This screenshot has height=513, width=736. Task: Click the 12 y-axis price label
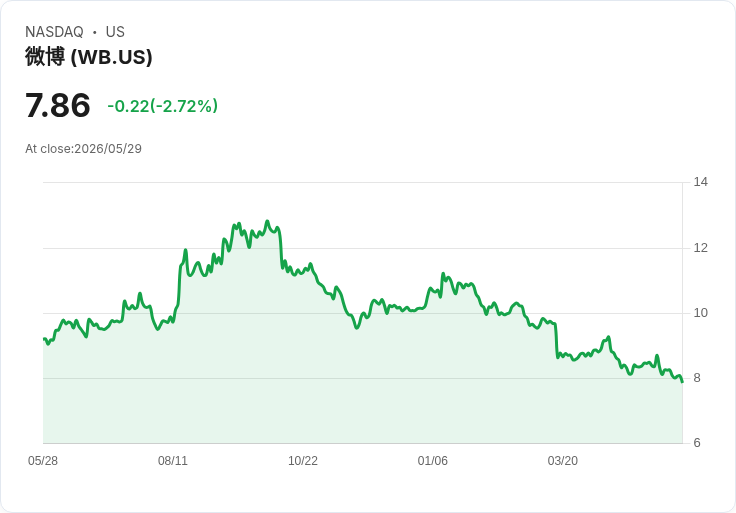[700, 247]
